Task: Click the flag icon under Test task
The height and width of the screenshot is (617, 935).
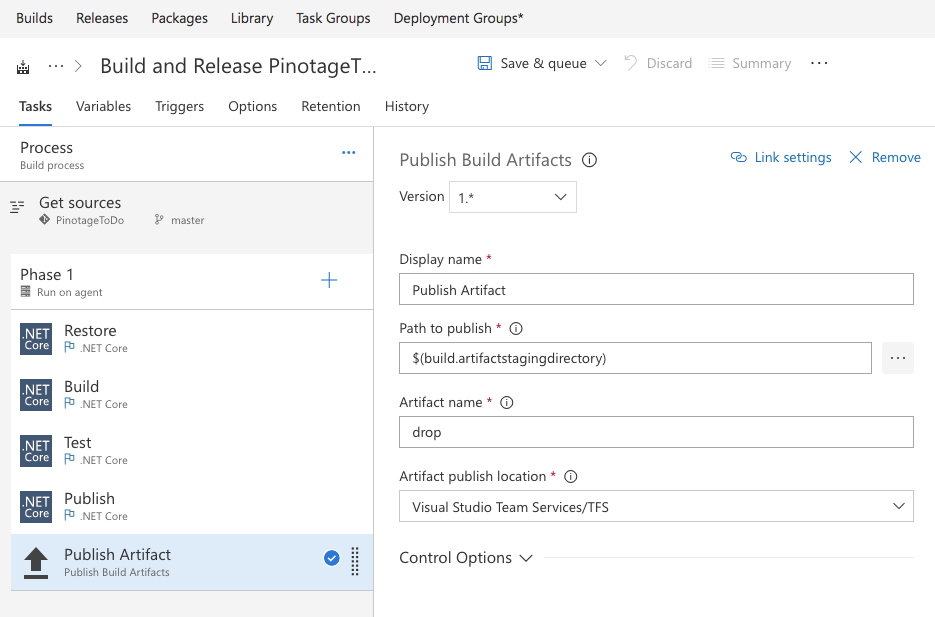Action: (x=70, y=459)
